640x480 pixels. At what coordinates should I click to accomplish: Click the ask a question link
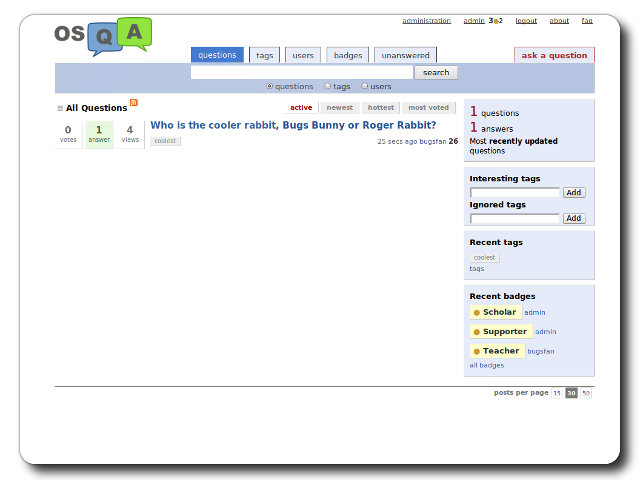click(554, 56)
